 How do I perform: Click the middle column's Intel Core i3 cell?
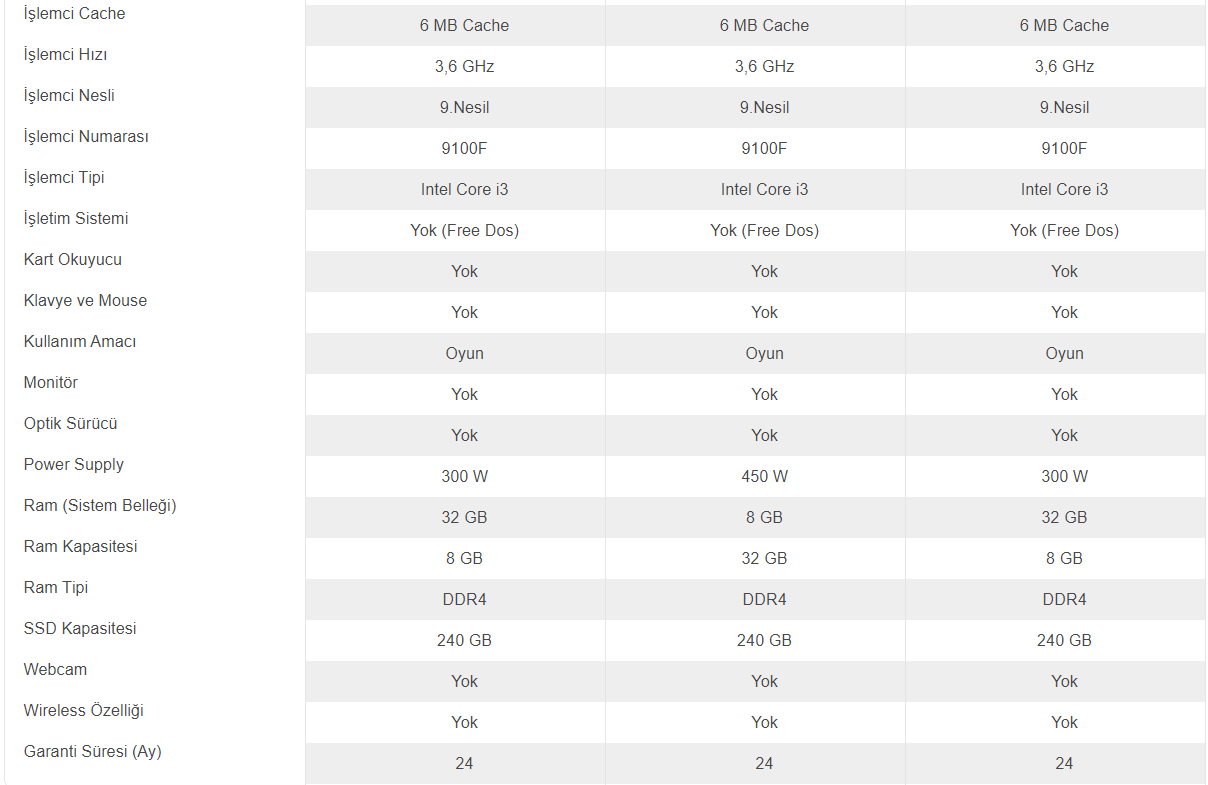(765, 190)
